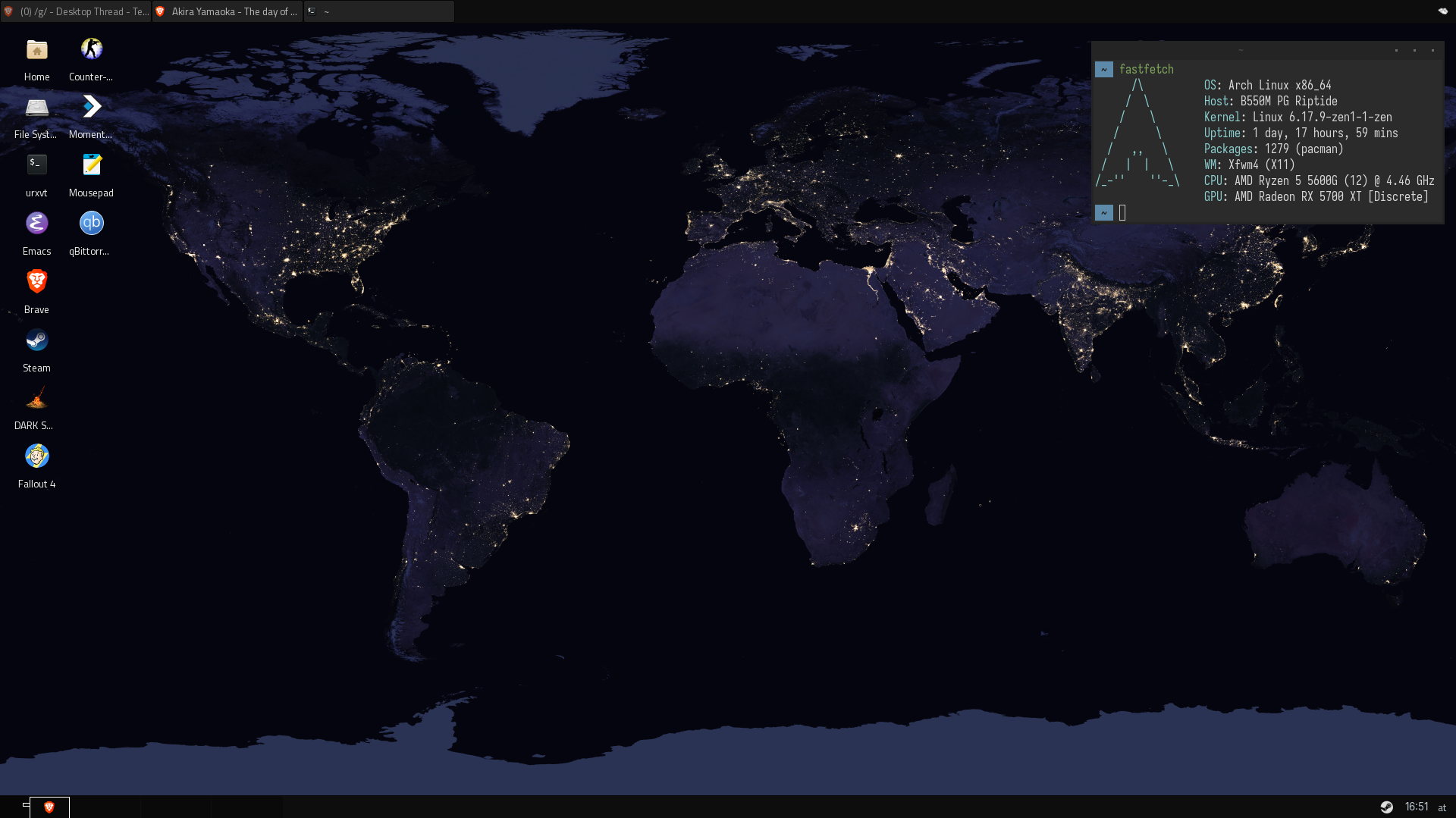Click the 'Uptime: 1 day, 17 hours' line

coord(1301,133)
